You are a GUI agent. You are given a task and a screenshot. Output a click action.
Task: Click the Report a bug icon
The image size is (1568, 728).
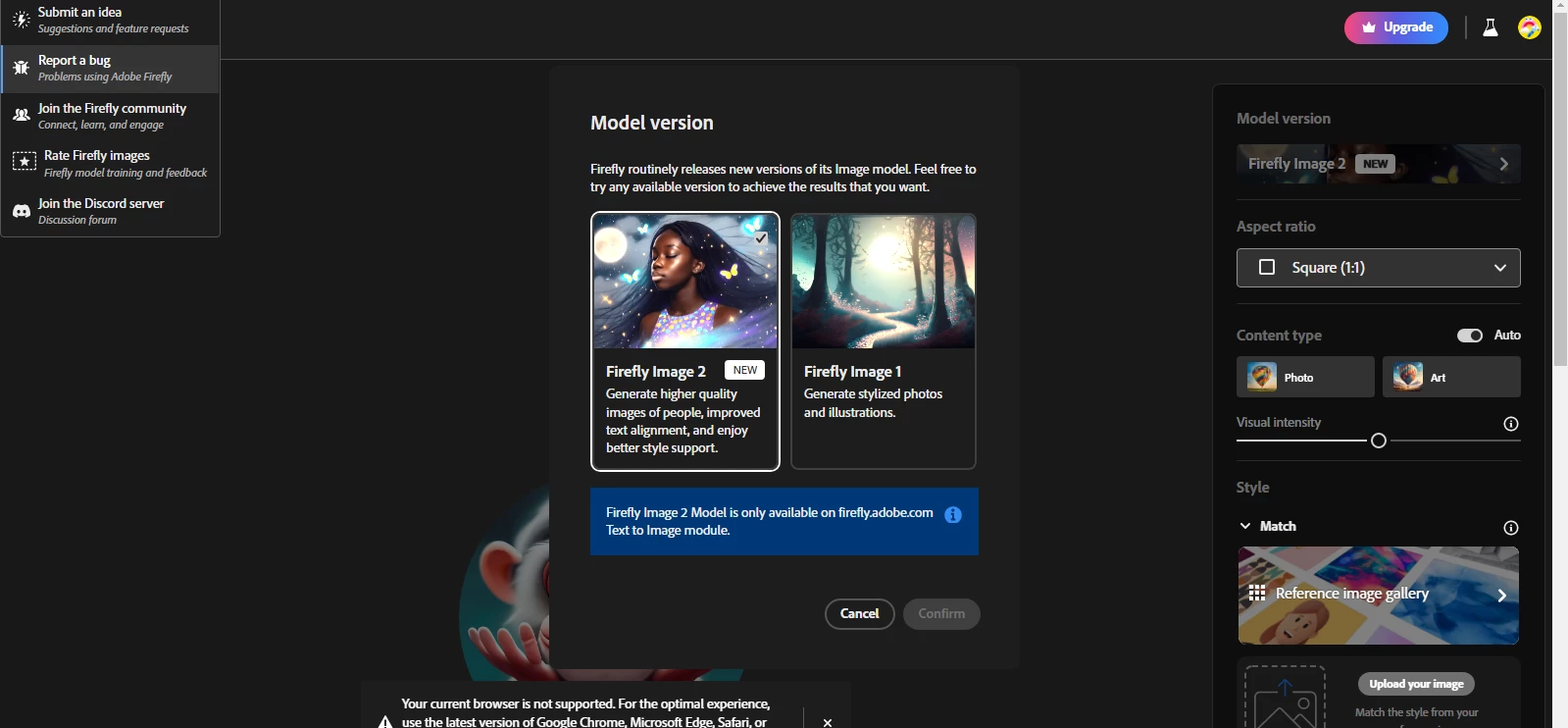pyautogui.click(x=21, y=68)
